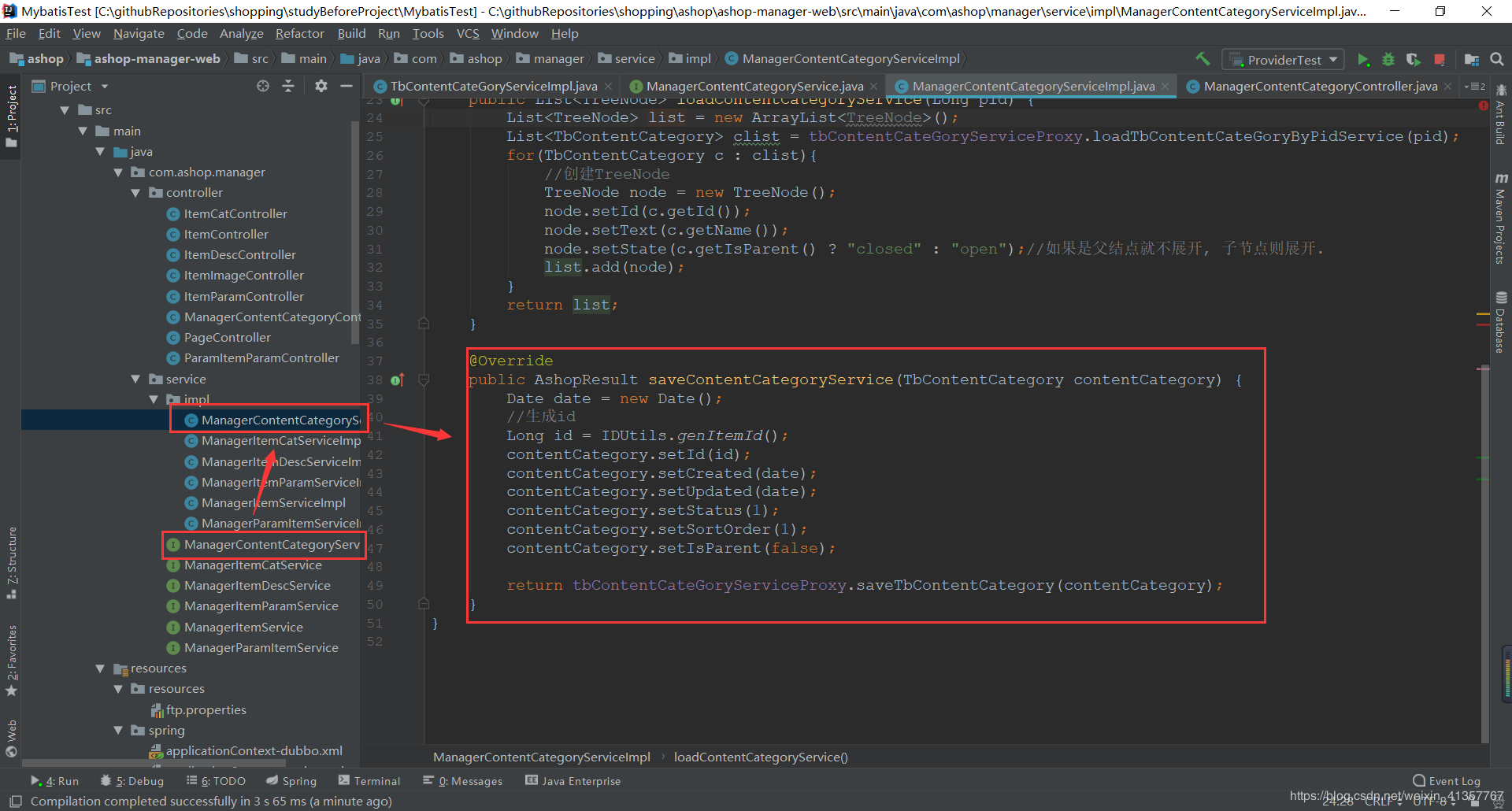The image size is (1512, 811).
Task: Toggle the 7: Structure tool window
Action: pyautogui.click(x=11, y=562)
